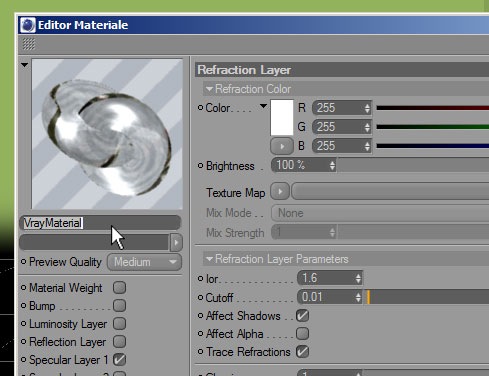The image size is (489, 376).
Task: Click the B value spinner arrows
Action: (367, 146)
